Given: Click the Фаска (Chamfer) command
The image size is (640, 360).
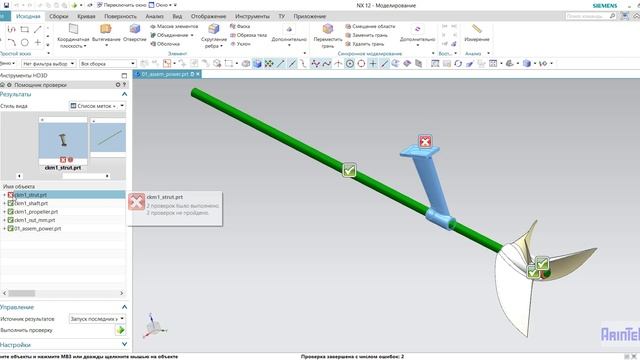Looking at the screenshot, I should (x=240, y=26).
